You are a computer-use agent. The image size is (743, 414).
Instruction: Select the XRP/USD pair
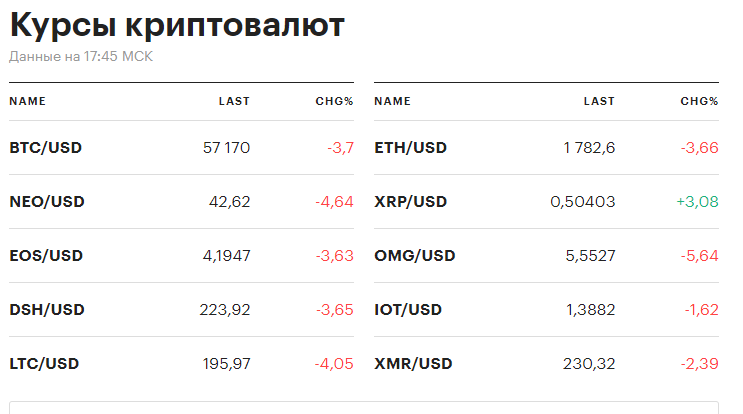click(x=411, y=202)
